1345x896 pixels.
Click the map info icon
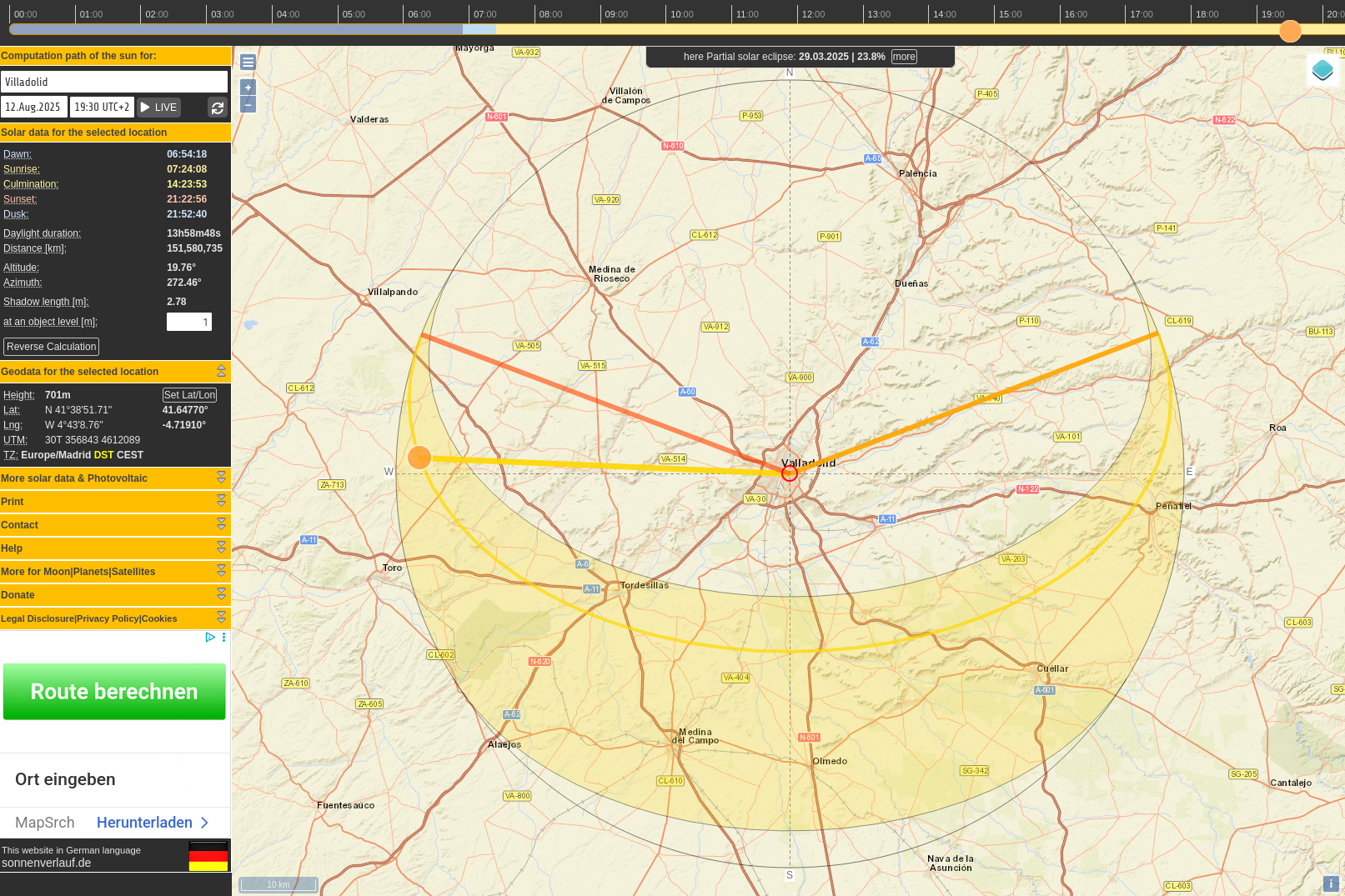click(1330, 883)
